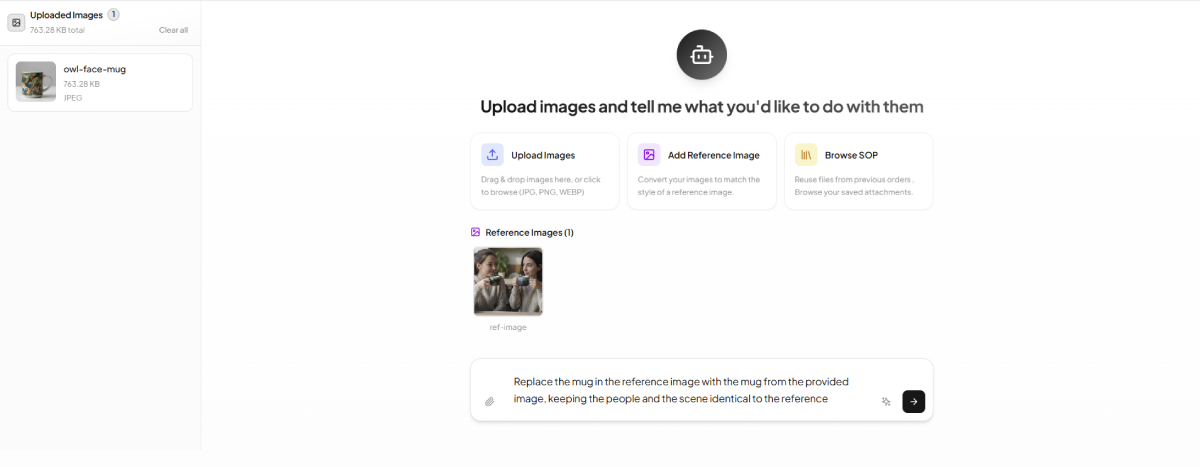Click the owl-face-mug file name
Screen dimensions: 1200x467
(x=95, y=69)
